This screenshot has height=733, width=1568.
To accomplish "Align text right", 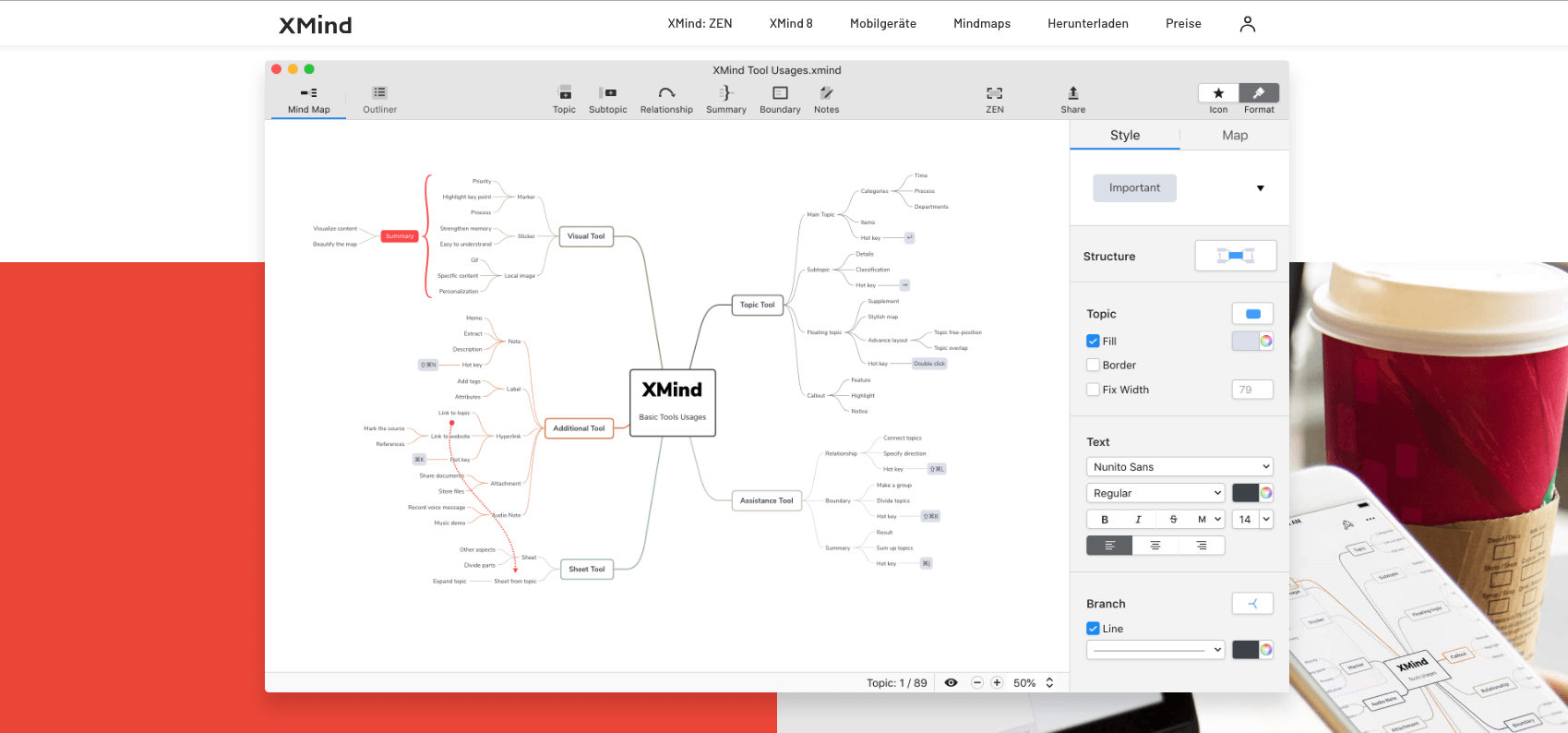I will [1202, 546].
